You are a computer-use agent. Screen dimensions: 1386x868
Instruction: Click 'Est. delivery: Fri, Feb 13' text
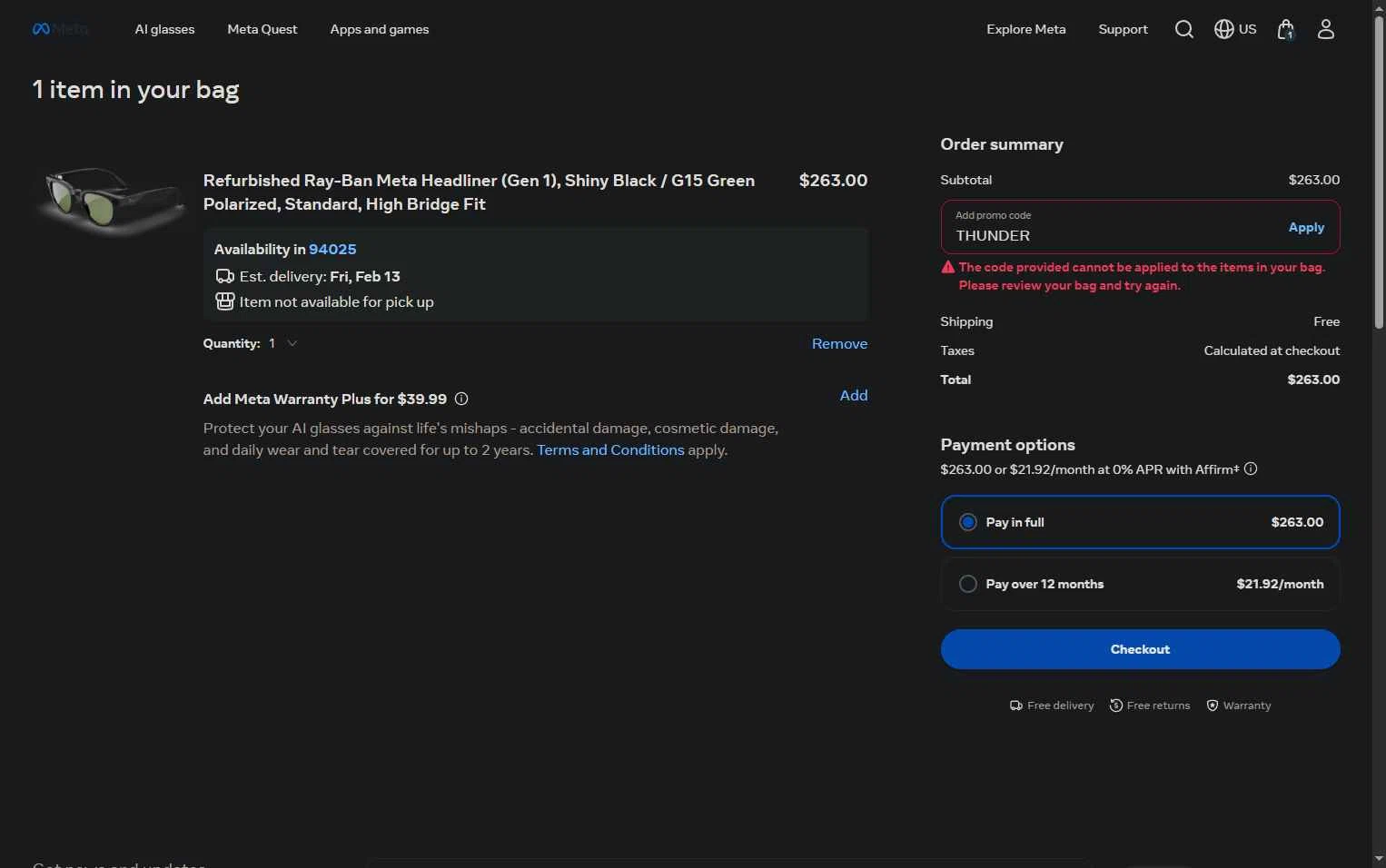pyautogui.click(x=320, y=276)
